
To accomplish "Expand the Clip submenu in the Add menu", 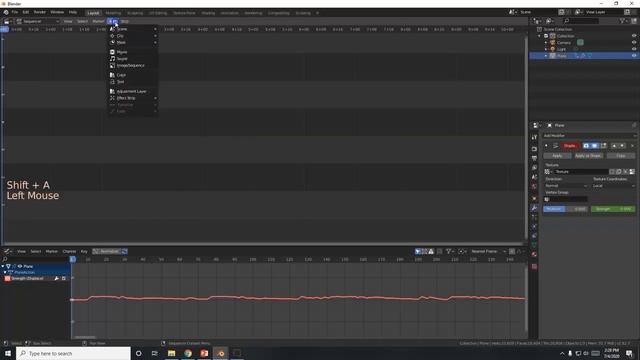I will [133, 36].
